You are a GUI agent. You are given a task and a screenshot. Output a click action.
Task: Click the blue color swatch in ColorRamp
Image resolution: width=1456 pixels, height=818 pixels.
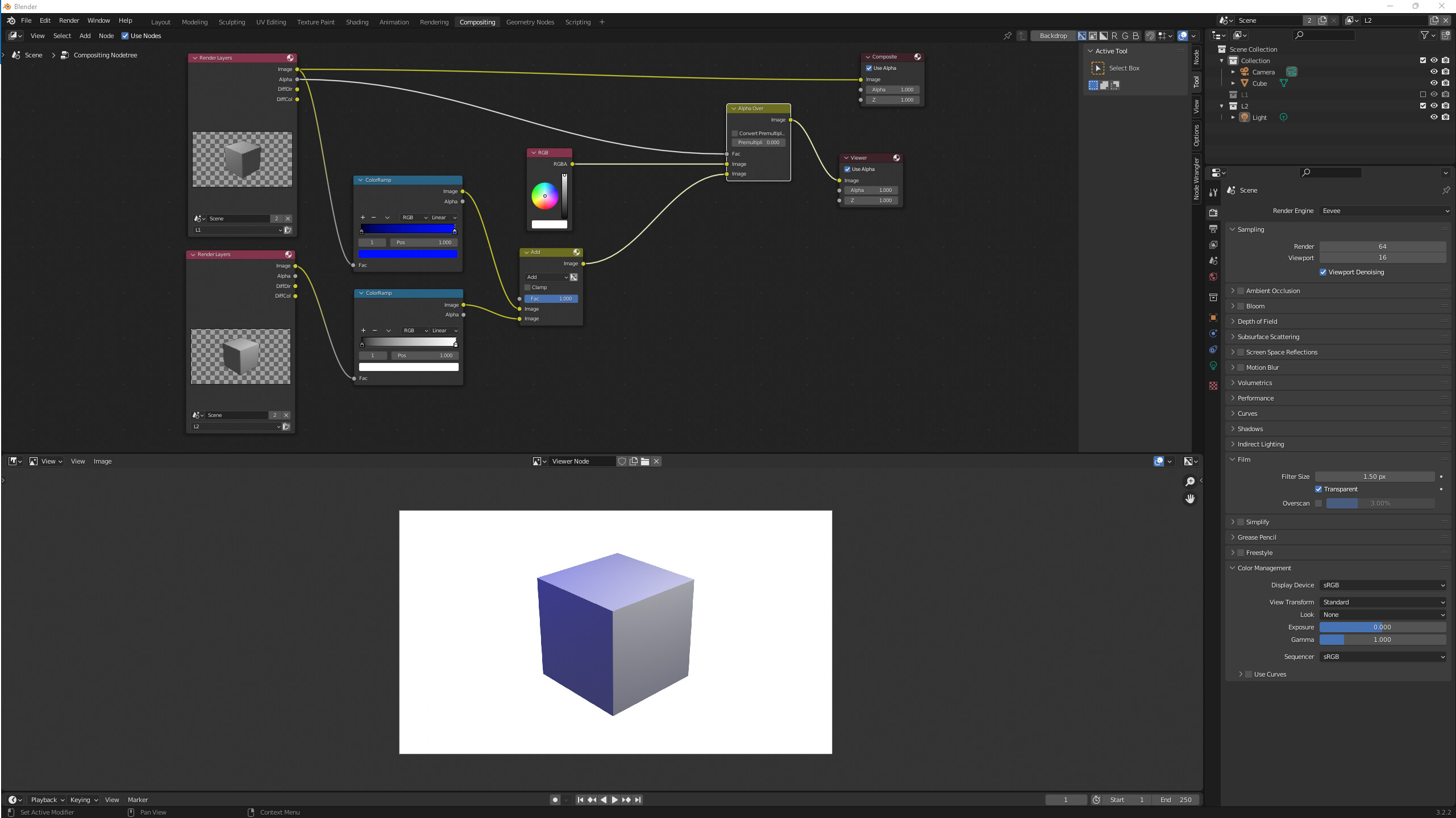click(x=408, y=254)
